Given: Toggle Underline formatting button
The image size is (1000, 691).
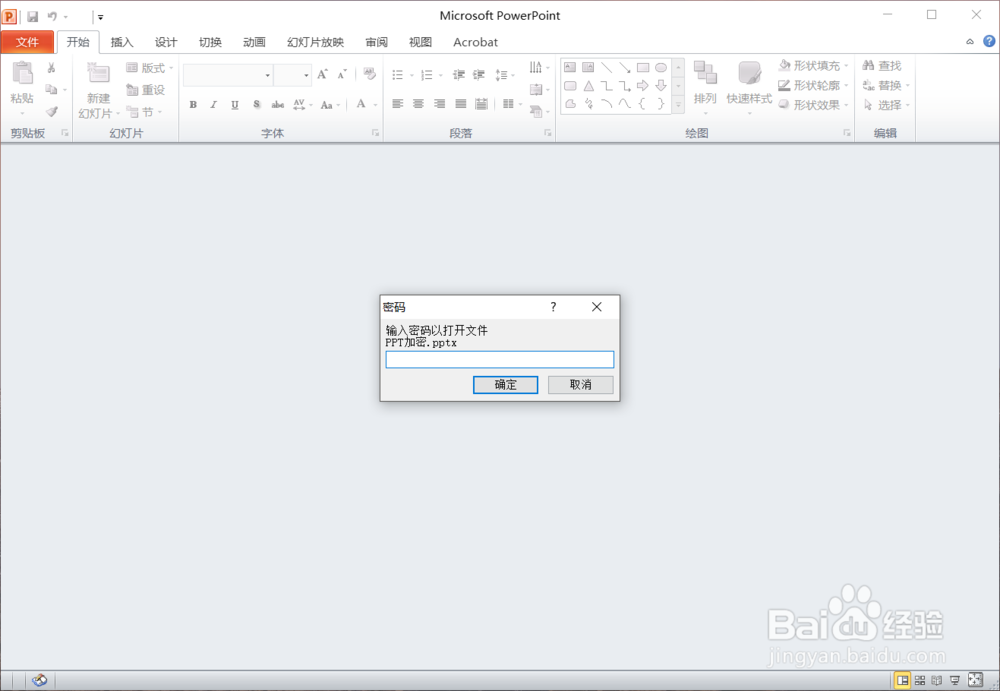Looking at the screenshot, I should (x=235, y=105).
